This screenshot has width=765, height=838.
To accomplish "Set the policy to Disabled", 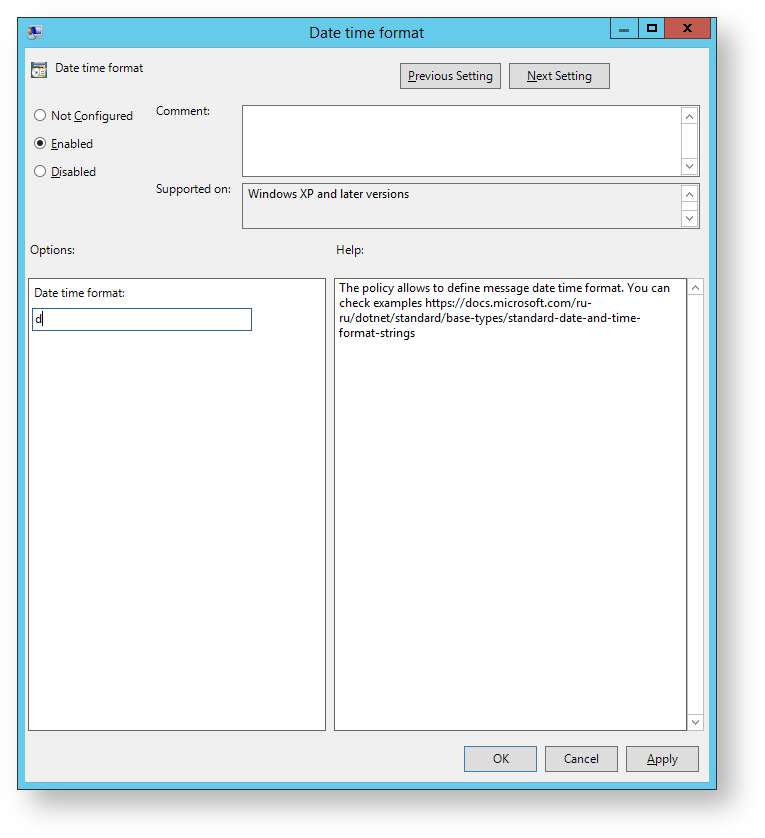I will point(40,172).
